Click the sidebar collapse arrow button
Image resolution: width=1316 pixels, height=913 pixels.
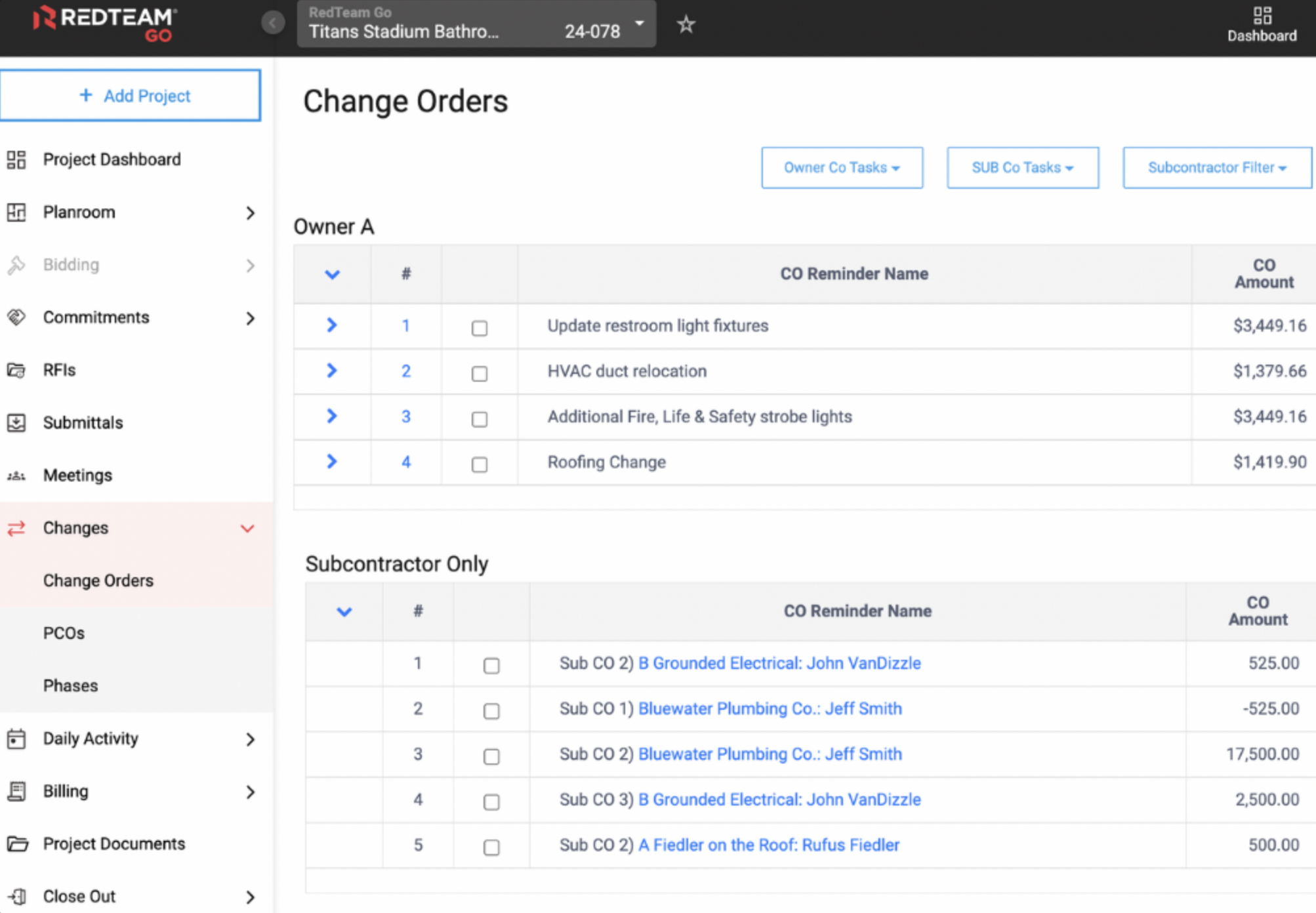[273, 23]
